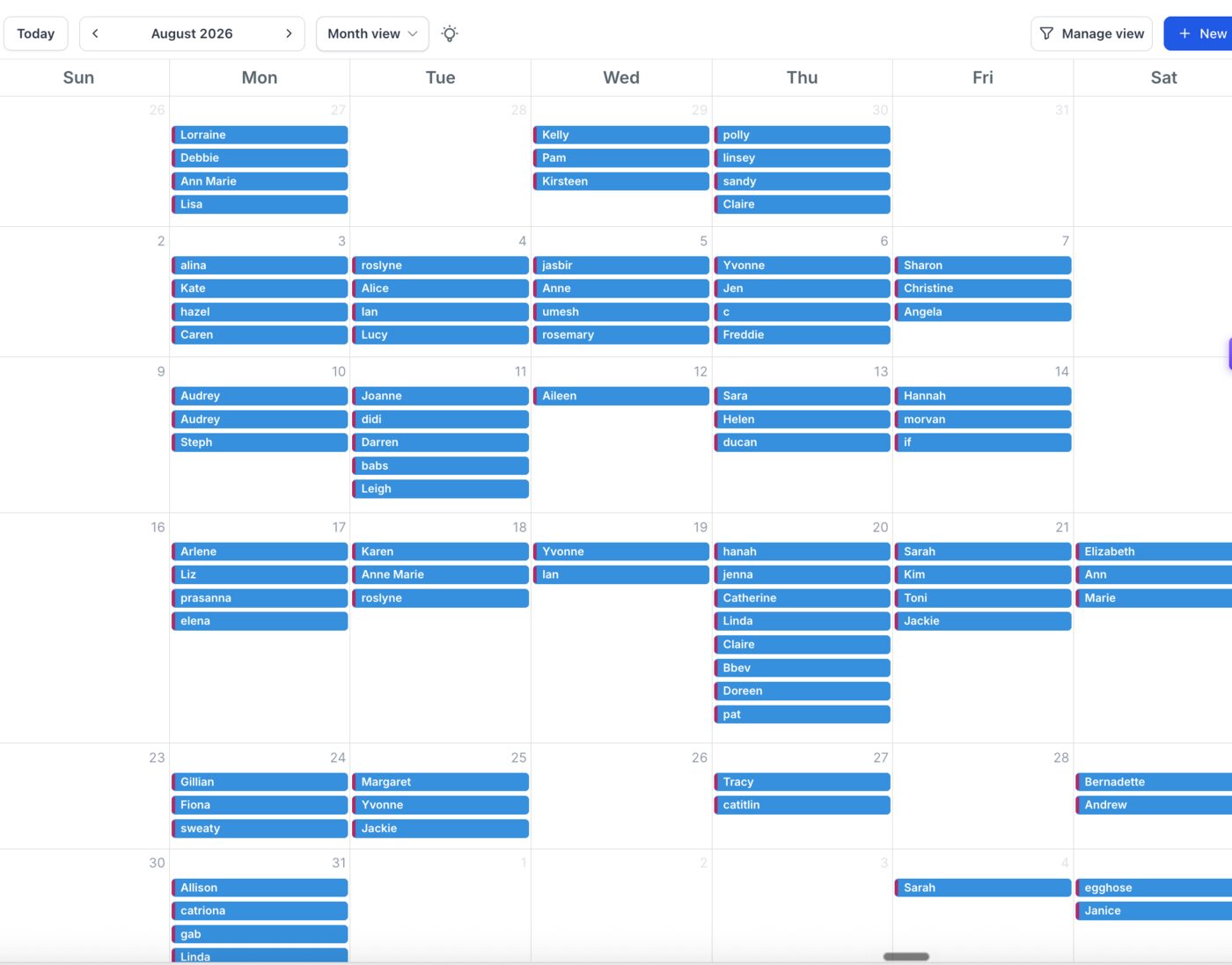1232x965 pixels.
Task: Open the prasanna event
Action: click(260, 598)
